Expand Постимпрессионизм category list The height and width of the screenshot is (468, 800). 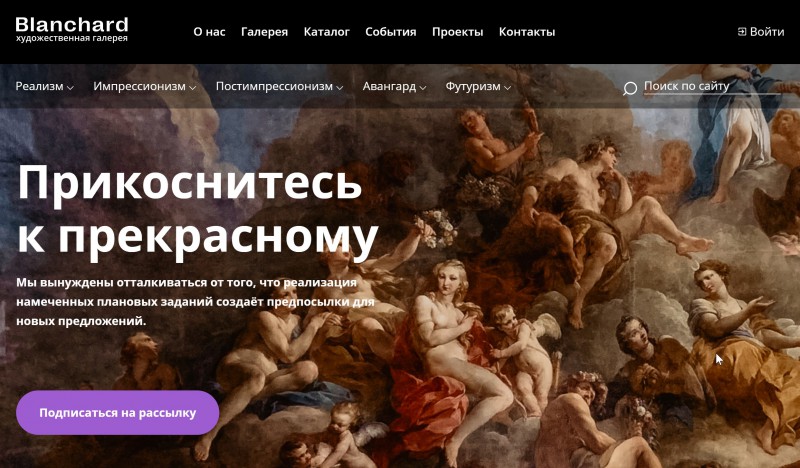tap(279, 86)
